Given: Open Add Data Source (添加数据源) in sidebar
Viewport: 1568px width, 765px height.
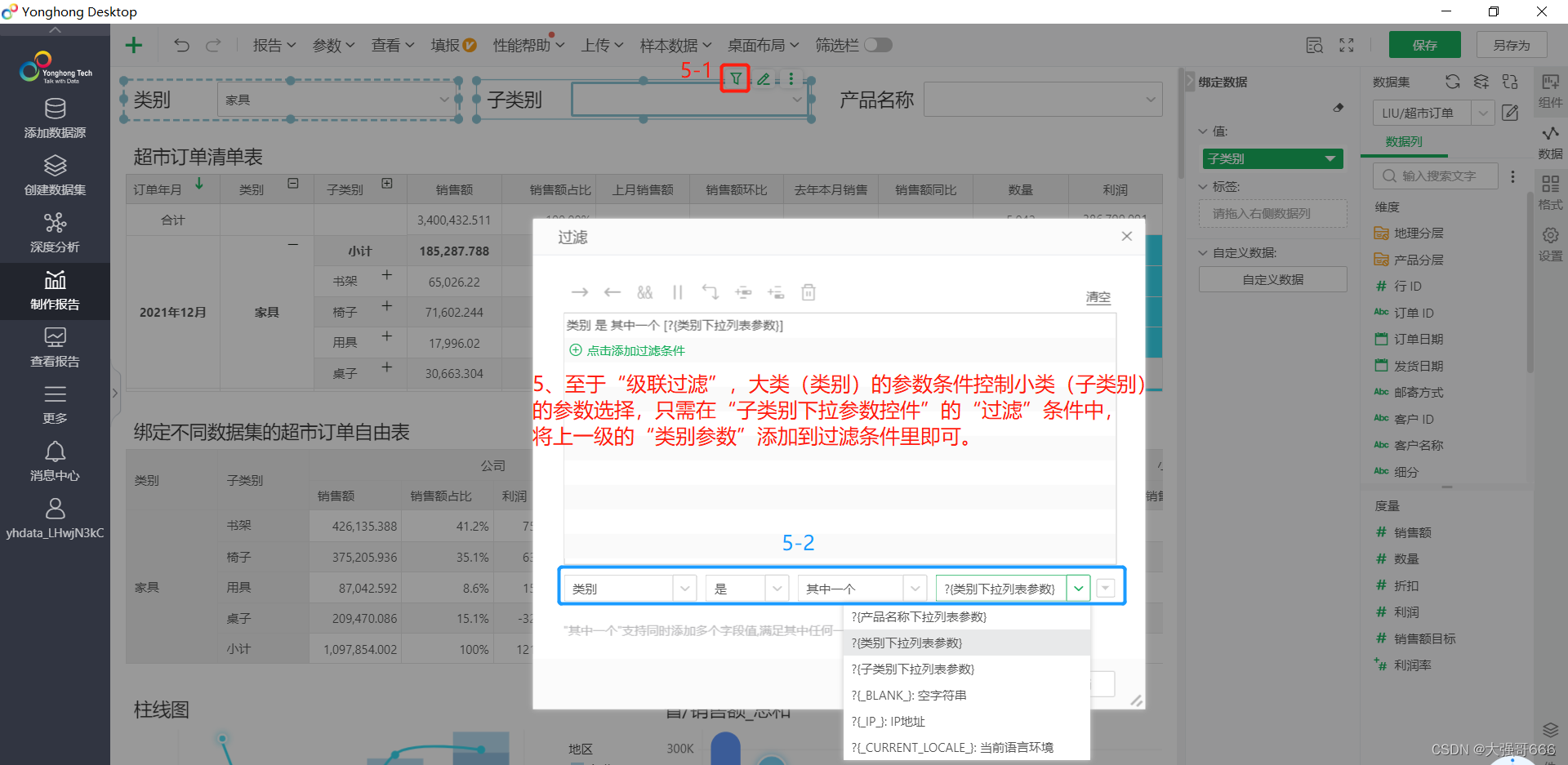Looking at the screenshot, I should (x=55, y=119).
